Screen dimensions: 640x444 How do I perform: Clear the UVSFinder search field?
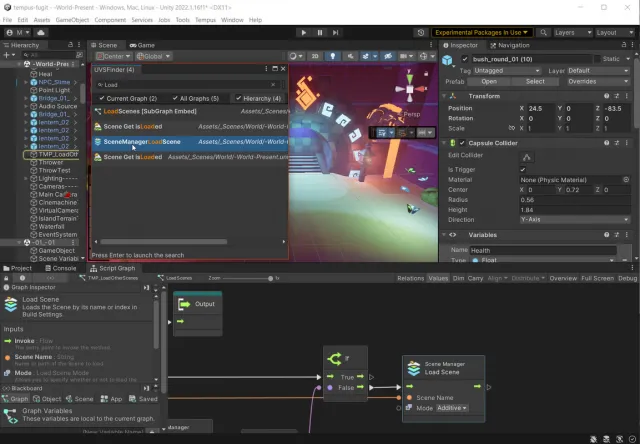(x=273, y=84)
